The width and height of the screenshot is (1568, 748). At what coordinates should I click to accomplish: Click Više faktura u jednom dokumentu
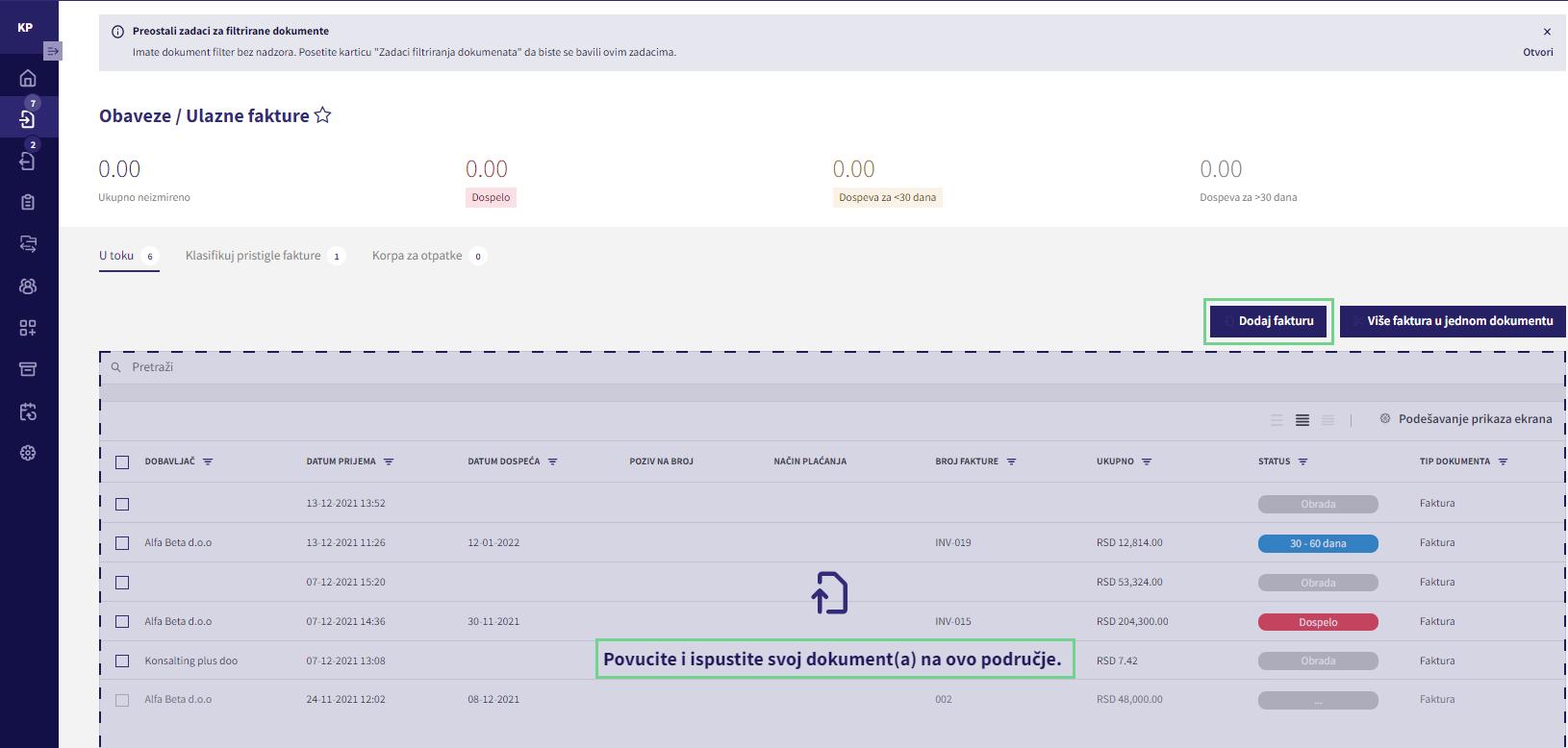pos(1453,321)
